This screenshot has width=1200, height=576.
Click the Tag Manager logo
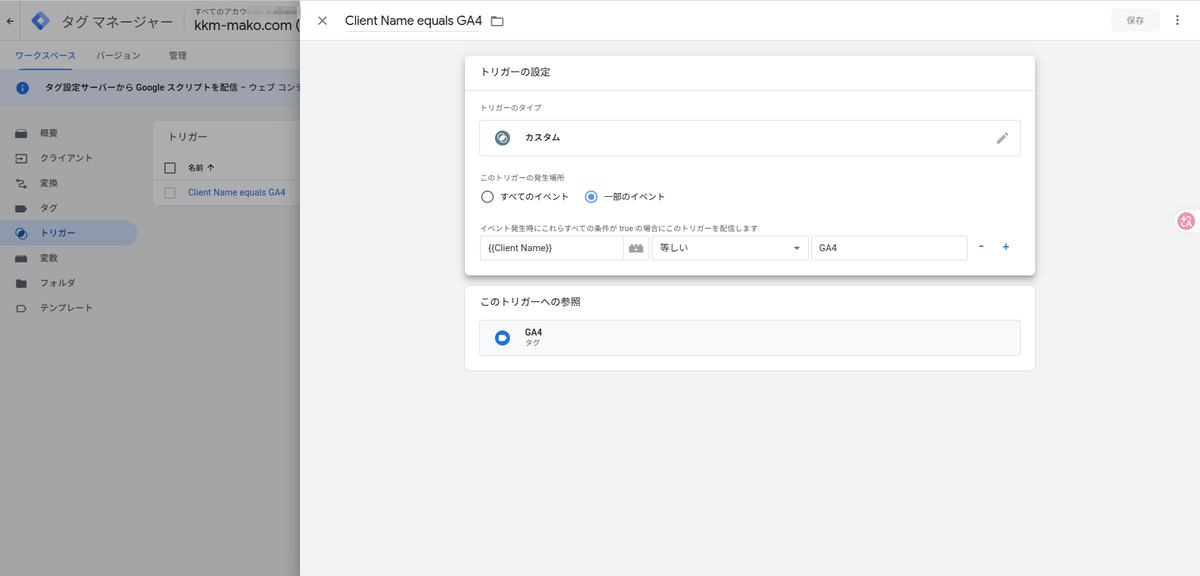[x=41, y=21]
